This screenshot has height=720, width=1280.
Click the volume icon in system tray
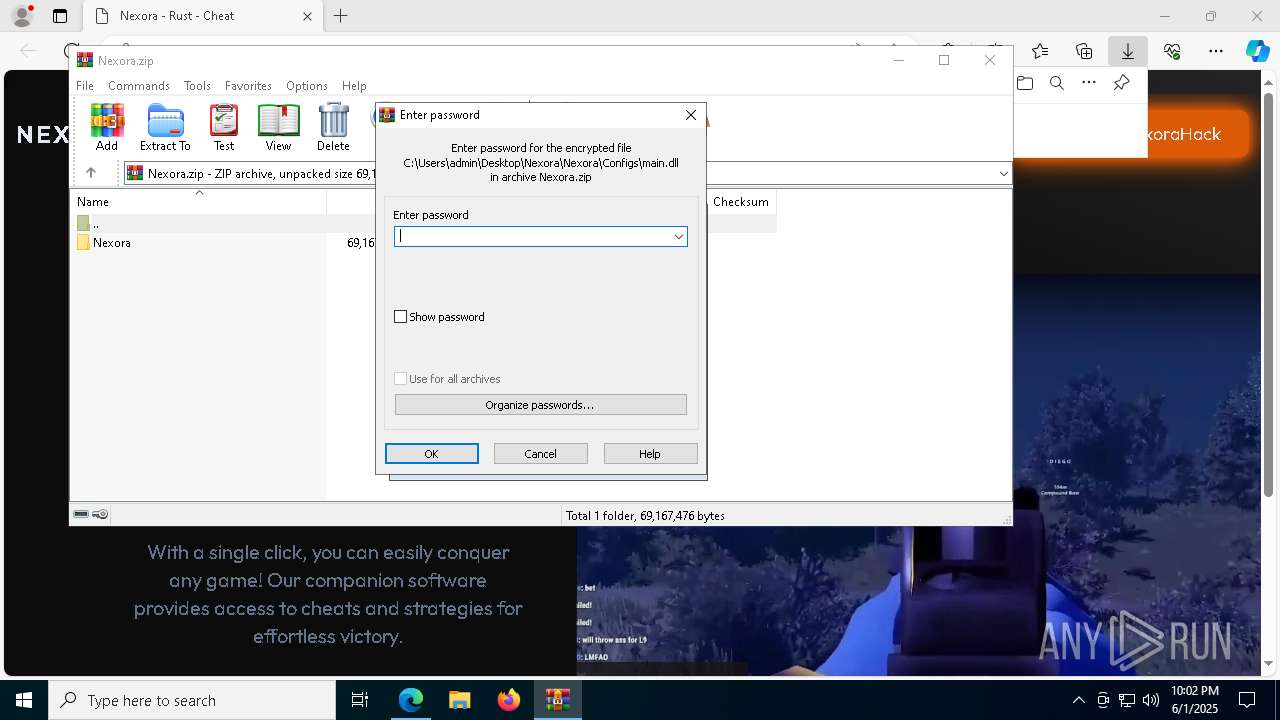(1151, 700)
